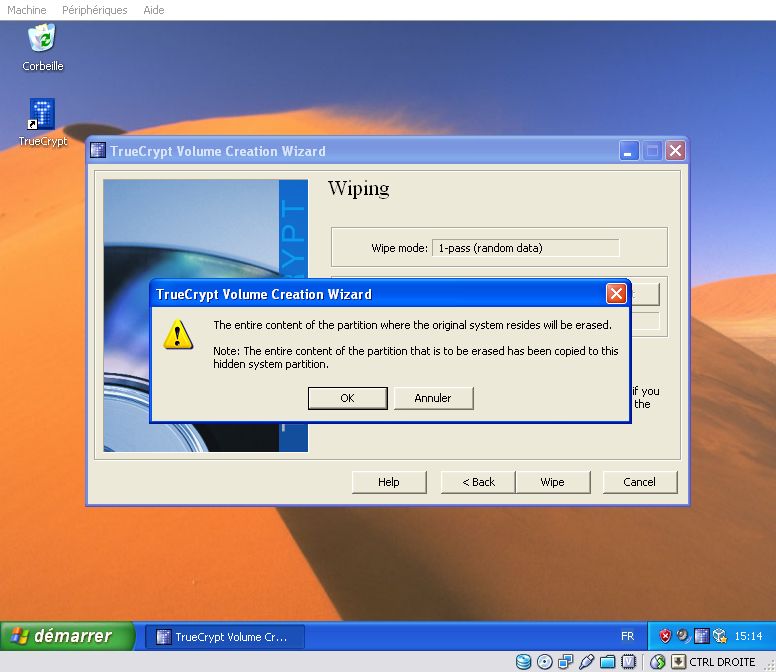
Task: Click the démarrer Start button
Action: point(67,636)
